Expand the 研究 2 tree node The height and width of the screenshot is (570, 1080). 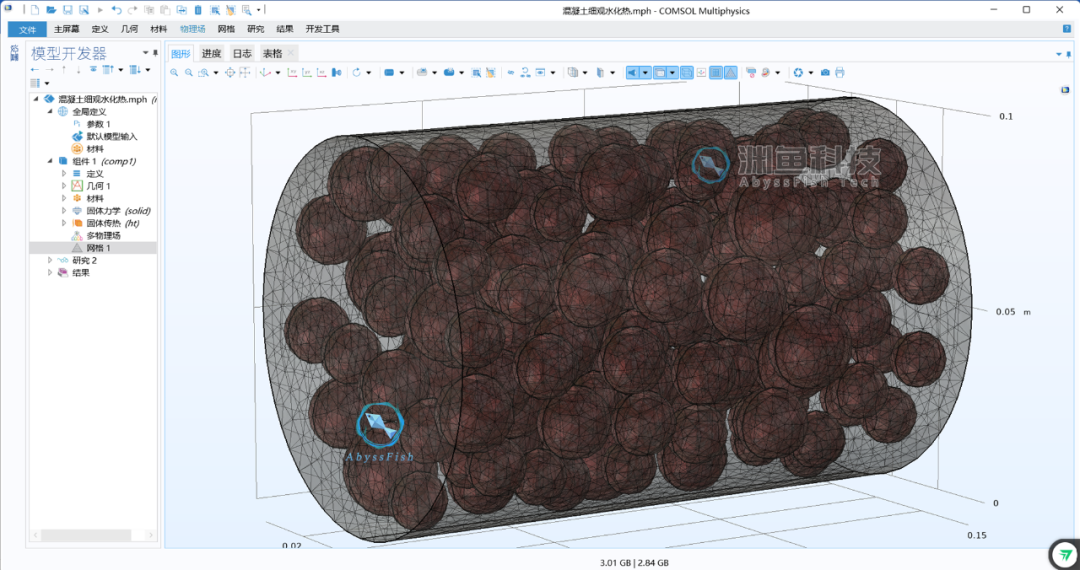50,260
